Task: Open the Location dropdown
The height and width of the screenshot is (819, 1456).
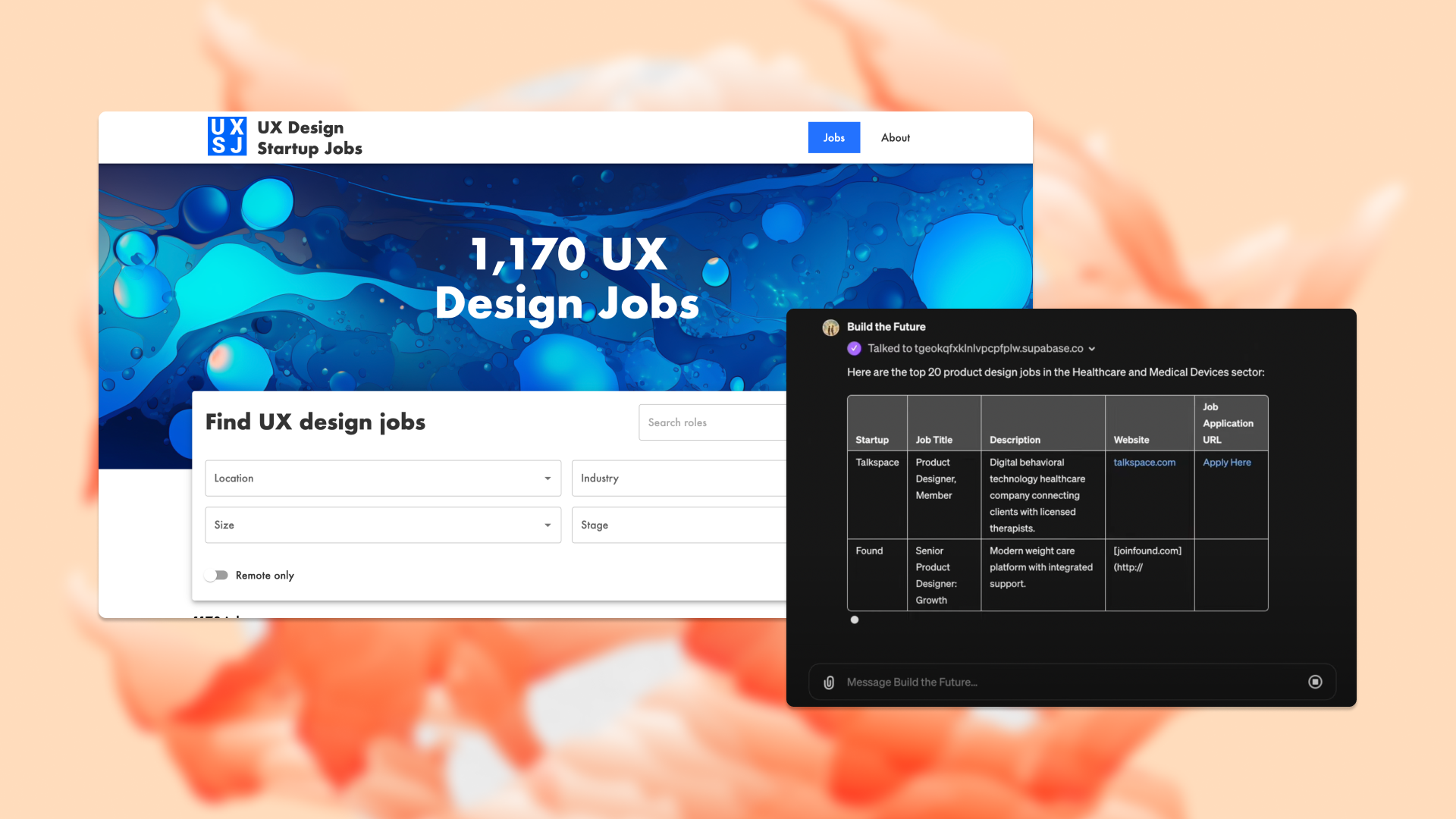Action: (382, 479)
